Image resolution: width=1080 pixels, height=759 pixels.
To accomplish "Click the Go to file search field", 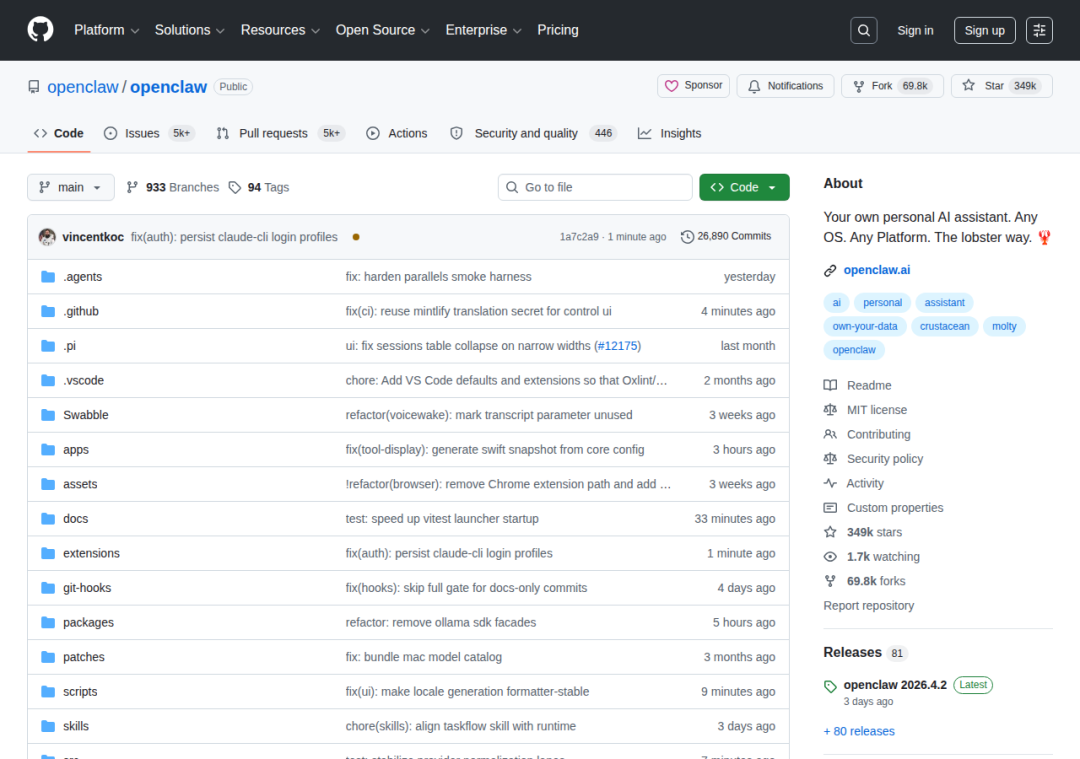I will pos(595,187).
